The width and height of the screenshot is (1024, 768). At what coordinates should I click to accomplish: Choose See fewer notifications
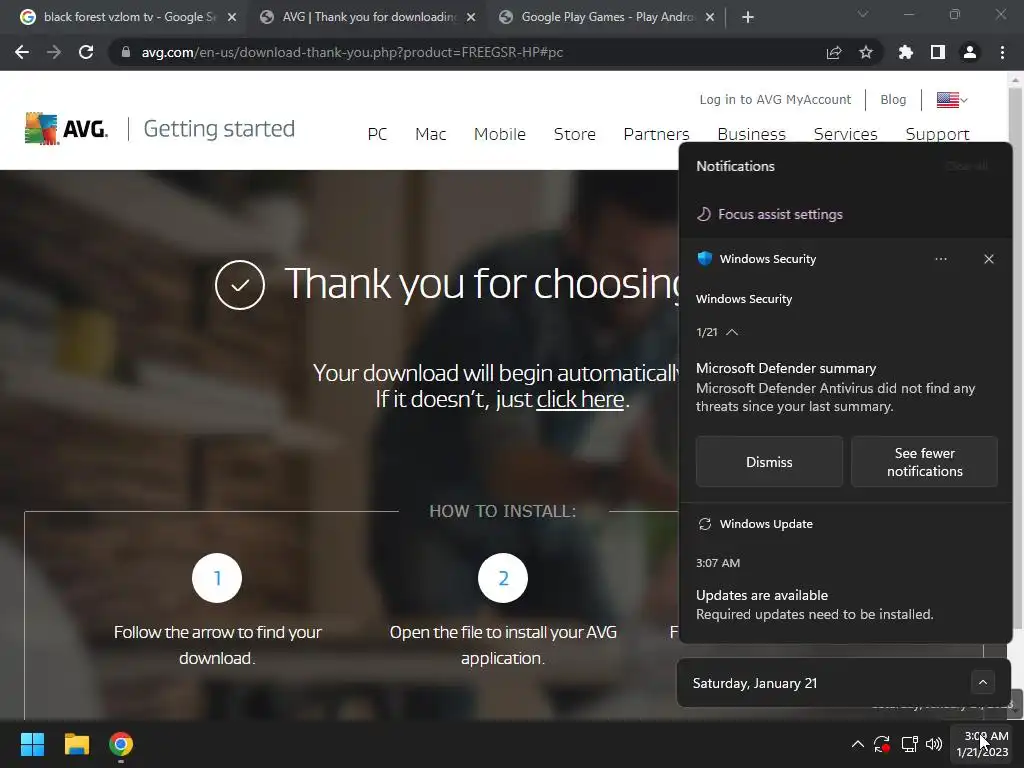tap(925, 462)
